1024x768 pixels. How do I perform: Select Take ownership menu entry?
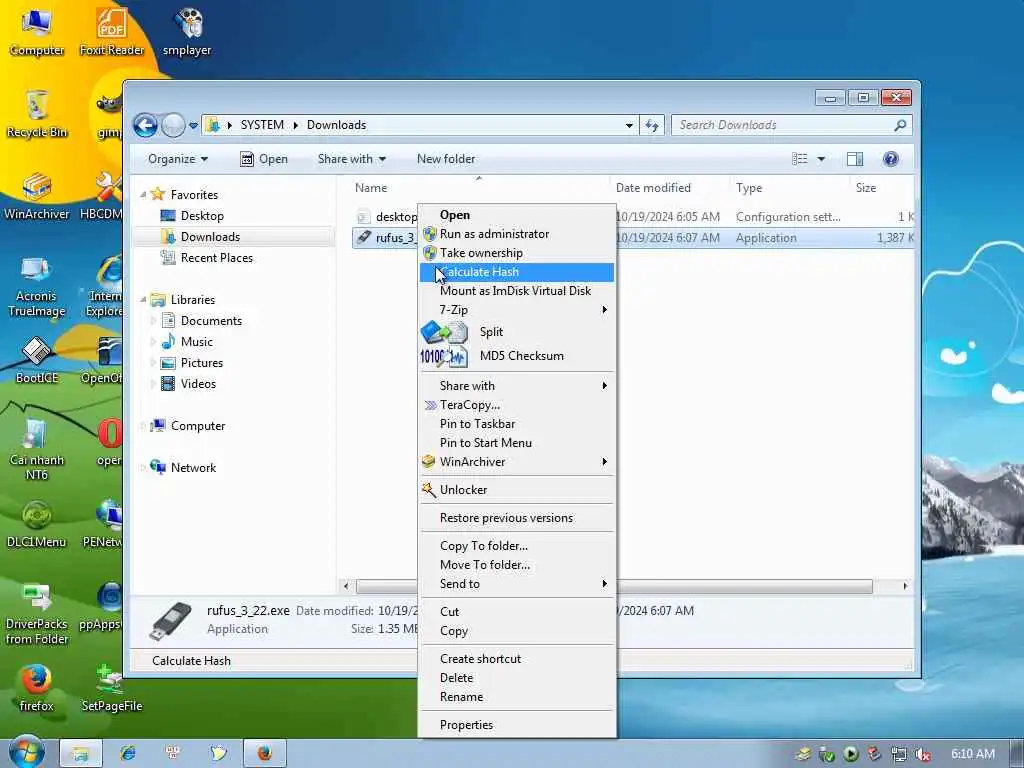click(517, 253)
